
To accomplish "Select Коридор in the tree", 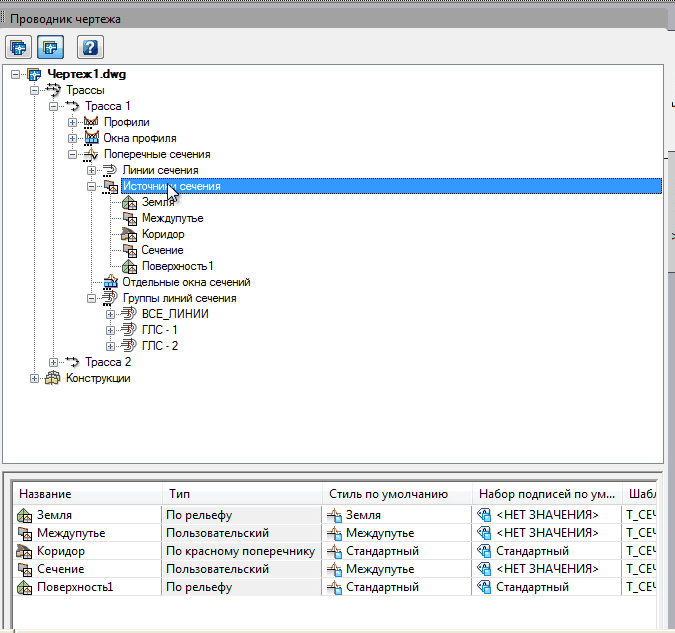I will 162,234.
